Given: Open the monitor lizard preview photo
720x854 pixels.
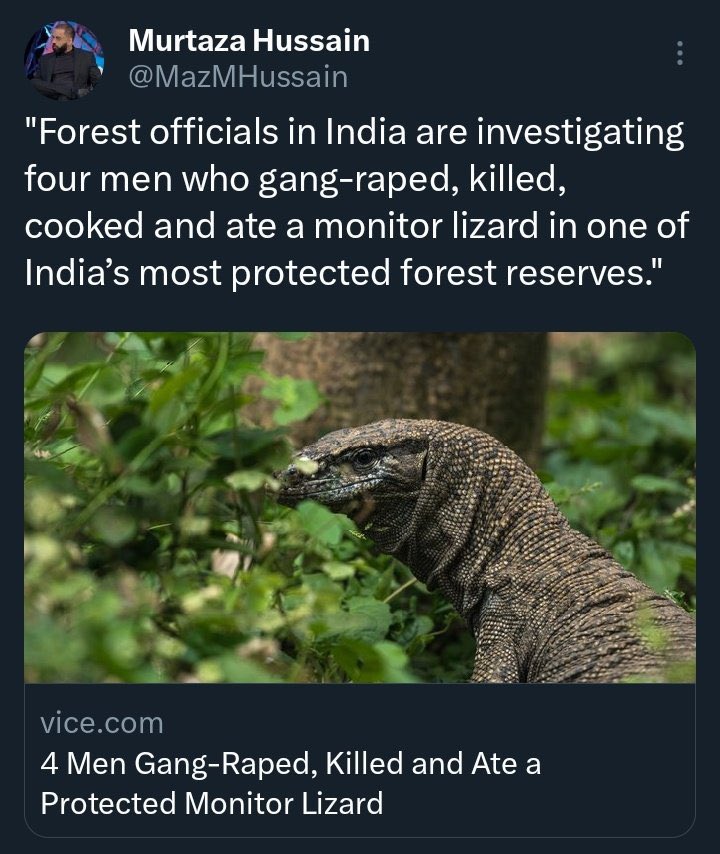Looking at the screenshot, I should (360, 508).
